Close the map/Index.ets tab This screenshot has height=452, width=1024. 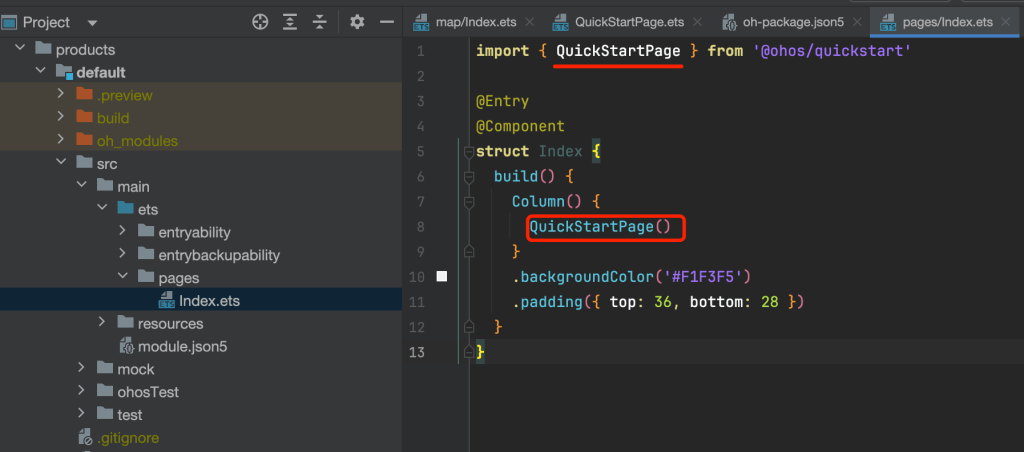coord(530,22)
